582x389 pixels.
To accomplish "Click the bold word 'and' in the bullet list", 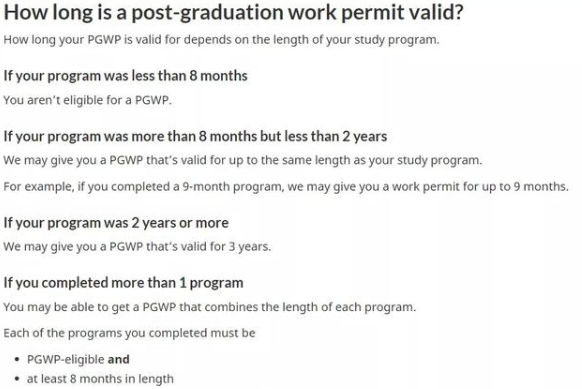I will point(118,359).
